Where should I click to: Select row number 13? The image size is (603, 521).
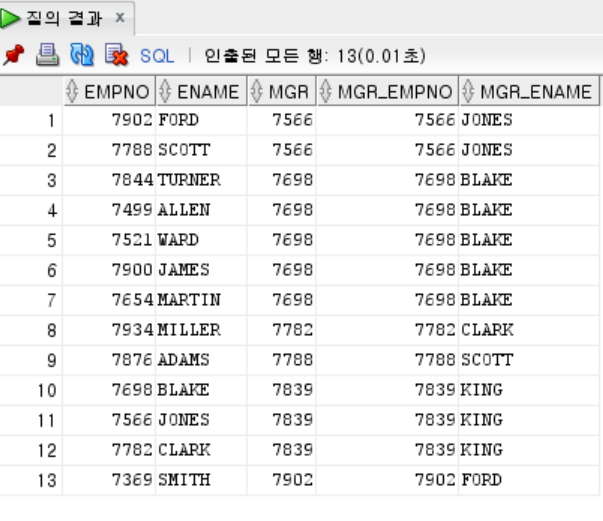pyautogui.click(x=31, y=480)
